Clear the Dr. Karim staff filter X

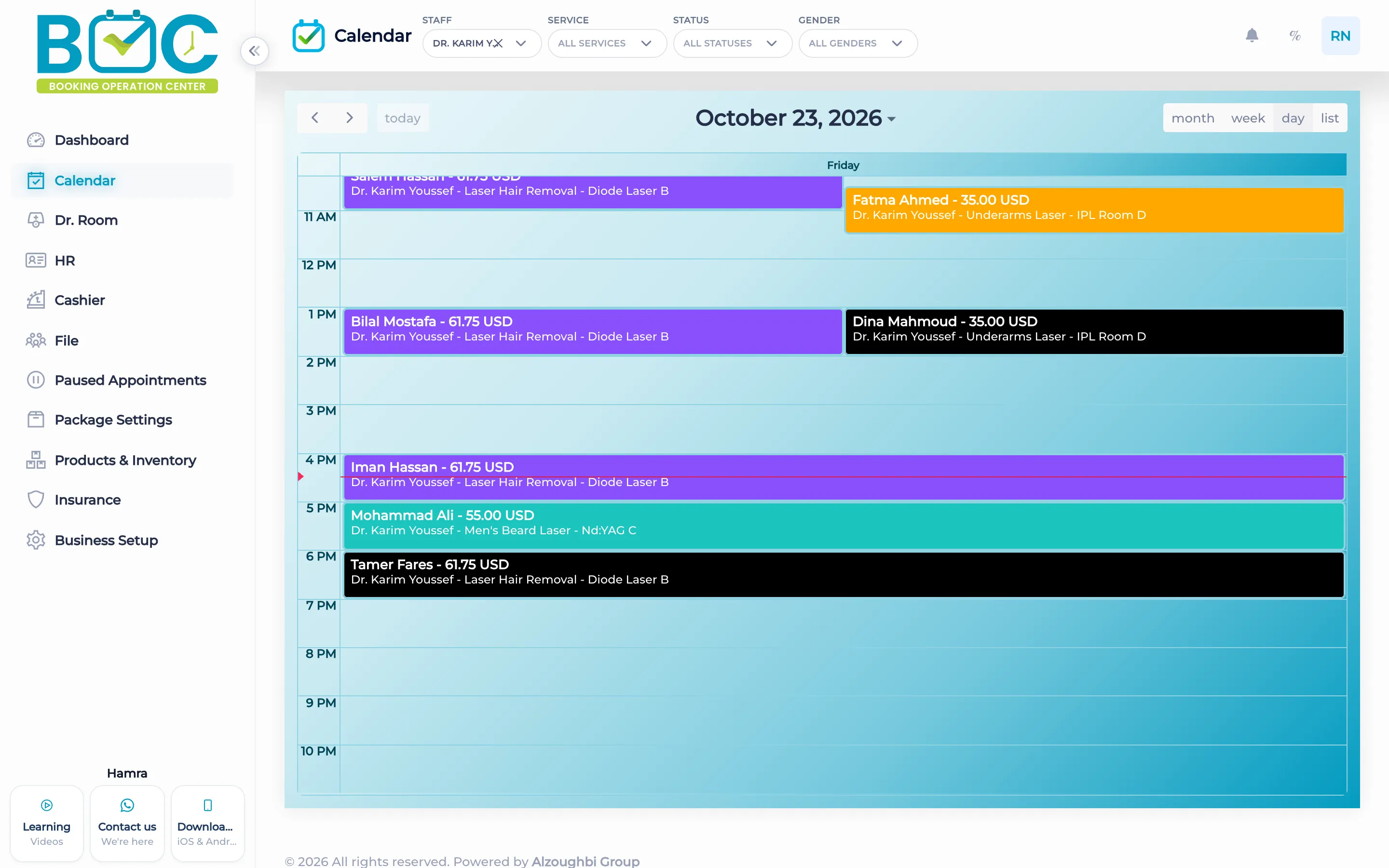point(498,43)
